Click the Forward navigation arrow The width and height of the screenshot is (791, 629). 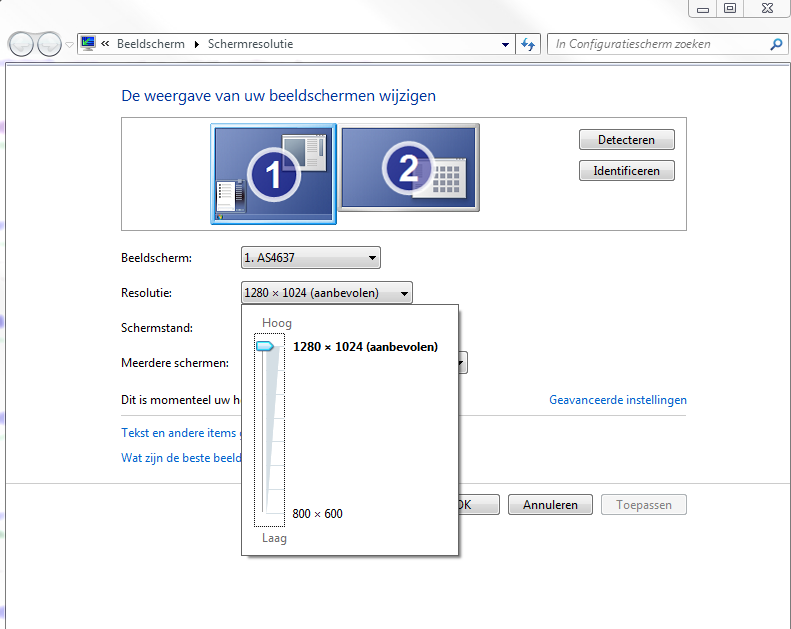coord(49,44)
